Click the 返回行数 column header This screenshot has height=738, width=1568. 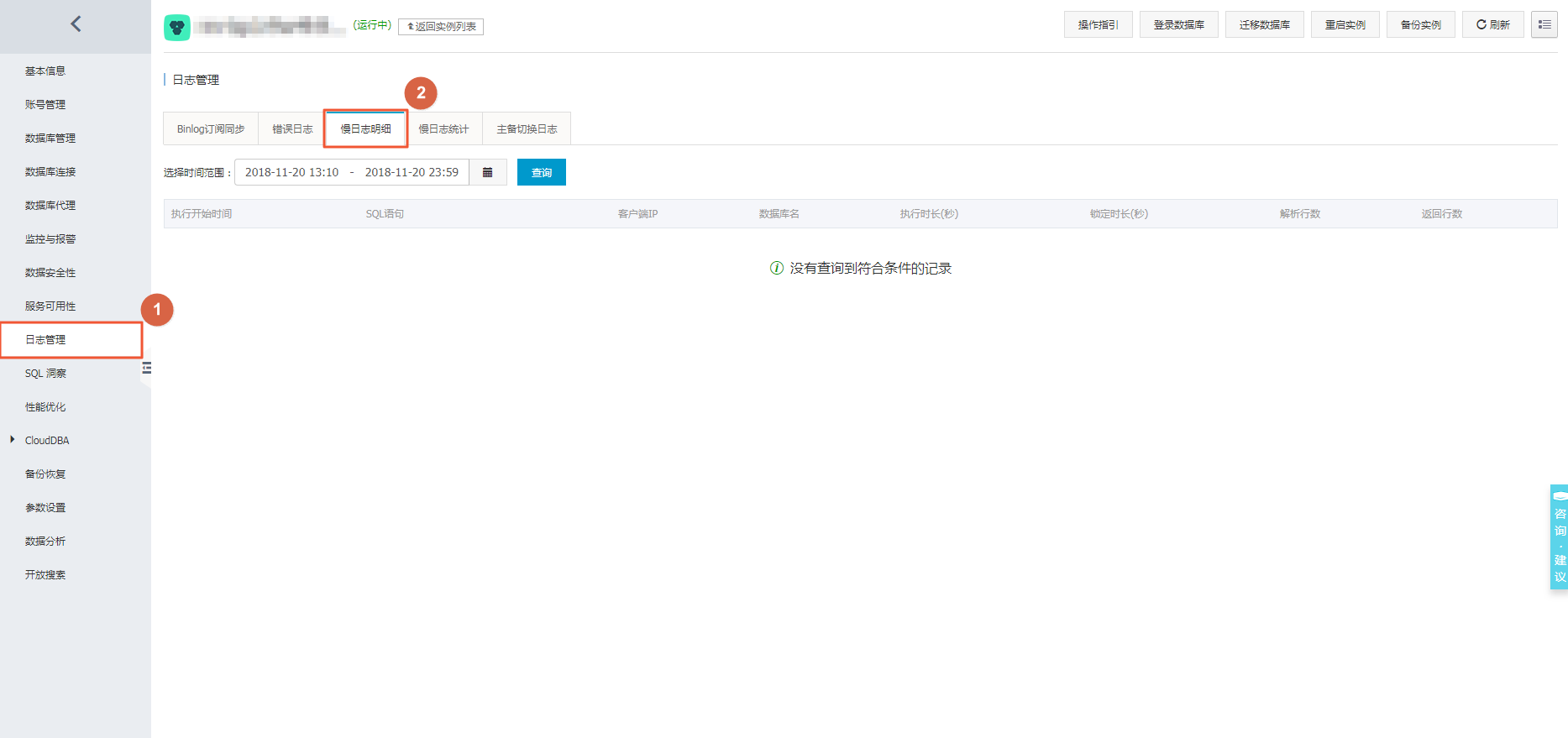1441,213
